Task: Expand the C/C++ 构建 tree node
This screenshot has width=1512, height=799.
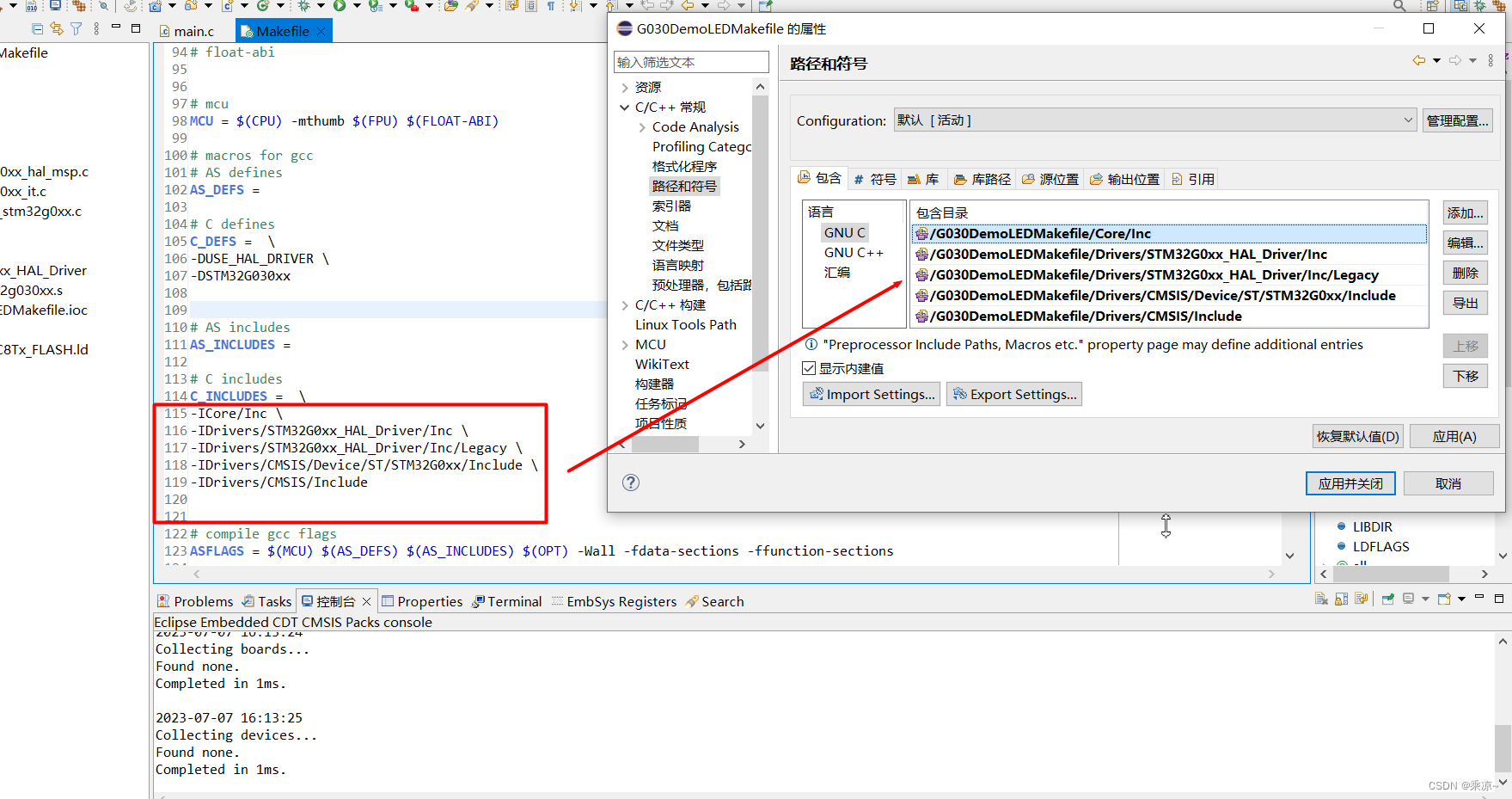Action: point(625,304)
